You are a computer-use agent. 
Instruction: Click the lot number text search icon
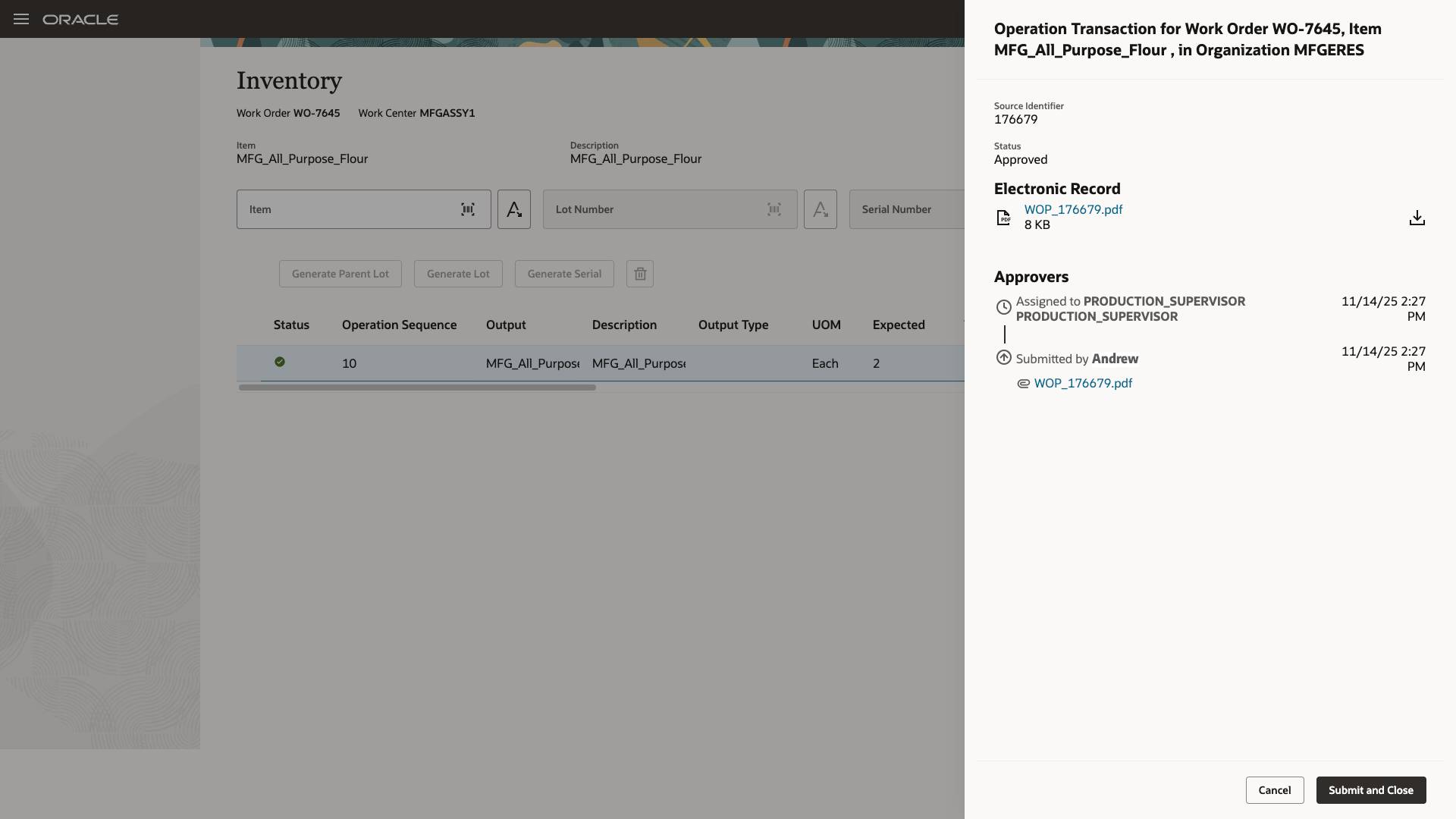(821, 209)
